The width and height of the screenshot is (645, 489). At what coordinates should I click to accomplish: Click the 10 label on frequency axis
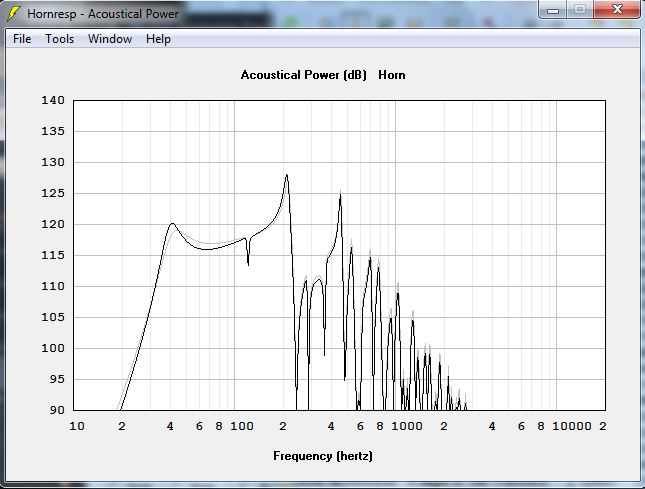77,426
